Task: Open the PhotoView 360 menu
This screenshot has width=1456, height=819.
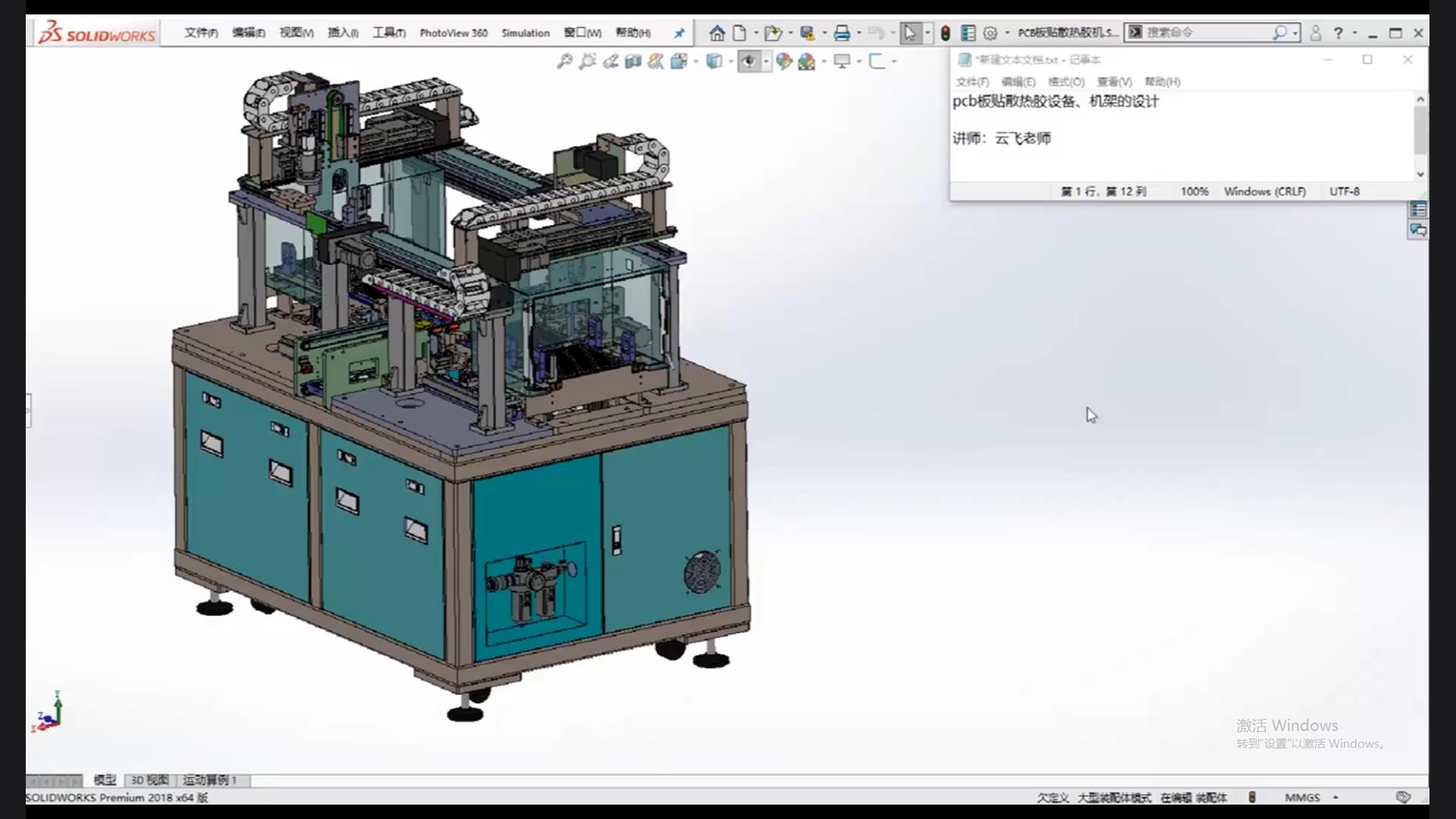Action: [453, 33]
